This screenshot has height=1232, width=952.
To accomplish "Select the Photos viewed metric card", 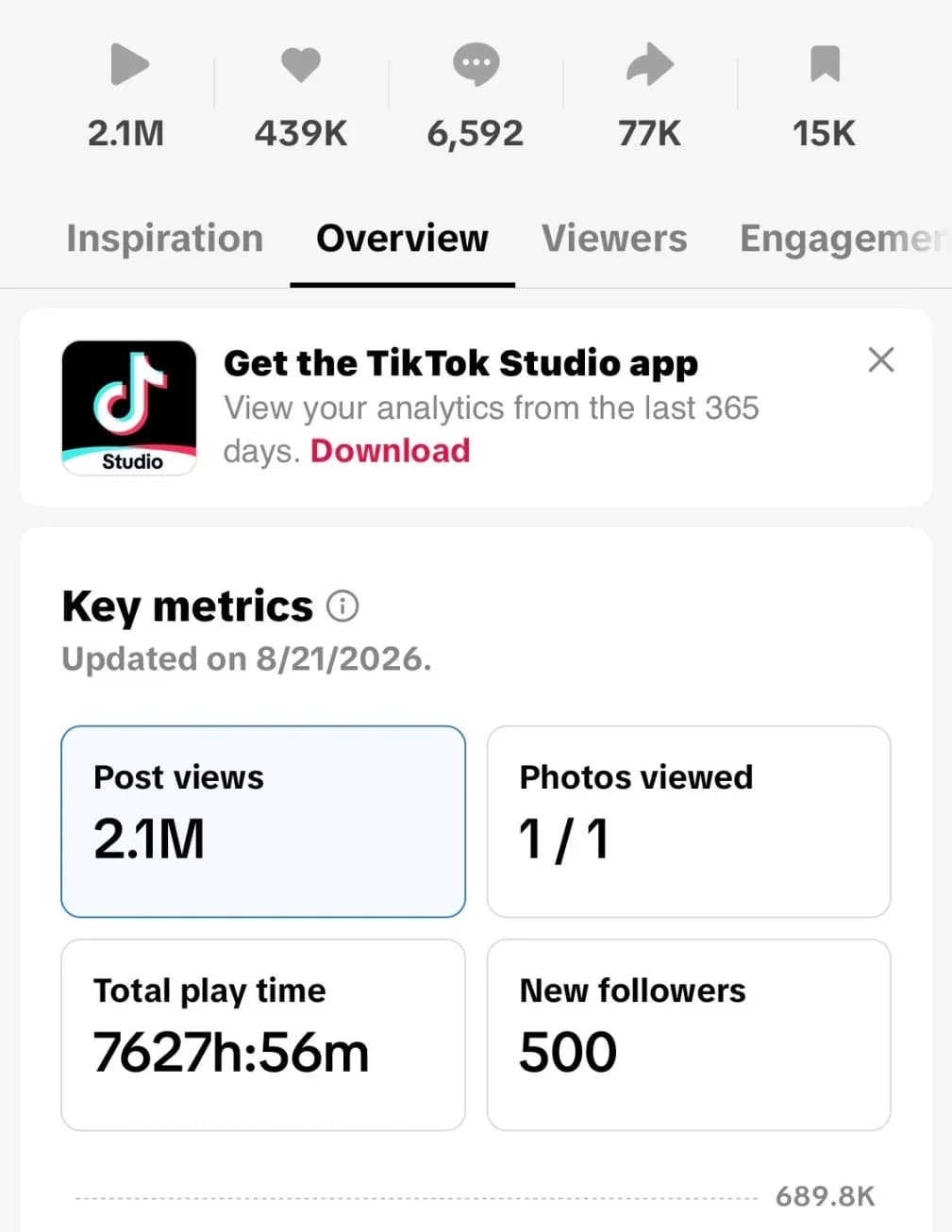I will [689, 822].
